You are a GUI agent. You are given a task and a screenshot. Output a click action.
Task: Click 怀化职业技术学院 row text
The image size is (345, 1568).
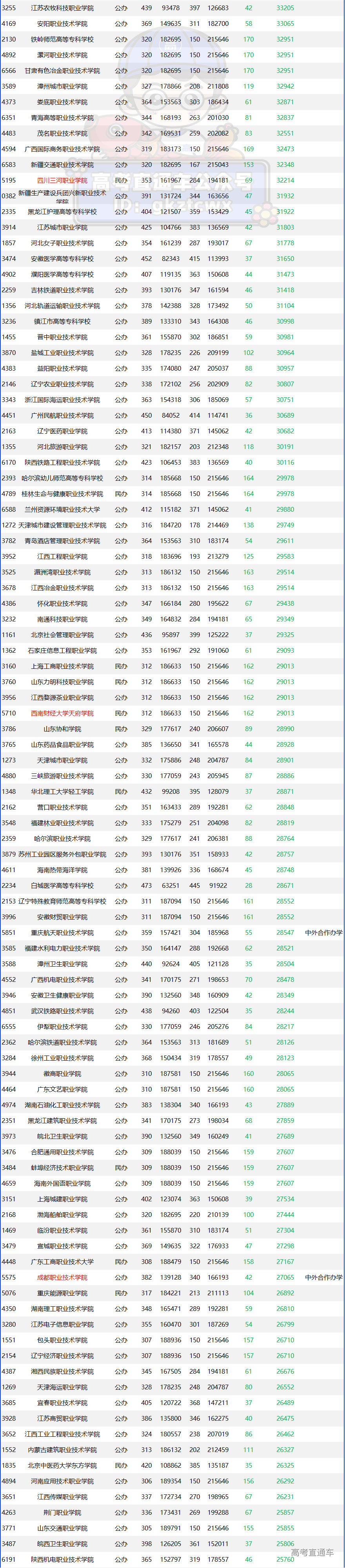click(62, 604)
